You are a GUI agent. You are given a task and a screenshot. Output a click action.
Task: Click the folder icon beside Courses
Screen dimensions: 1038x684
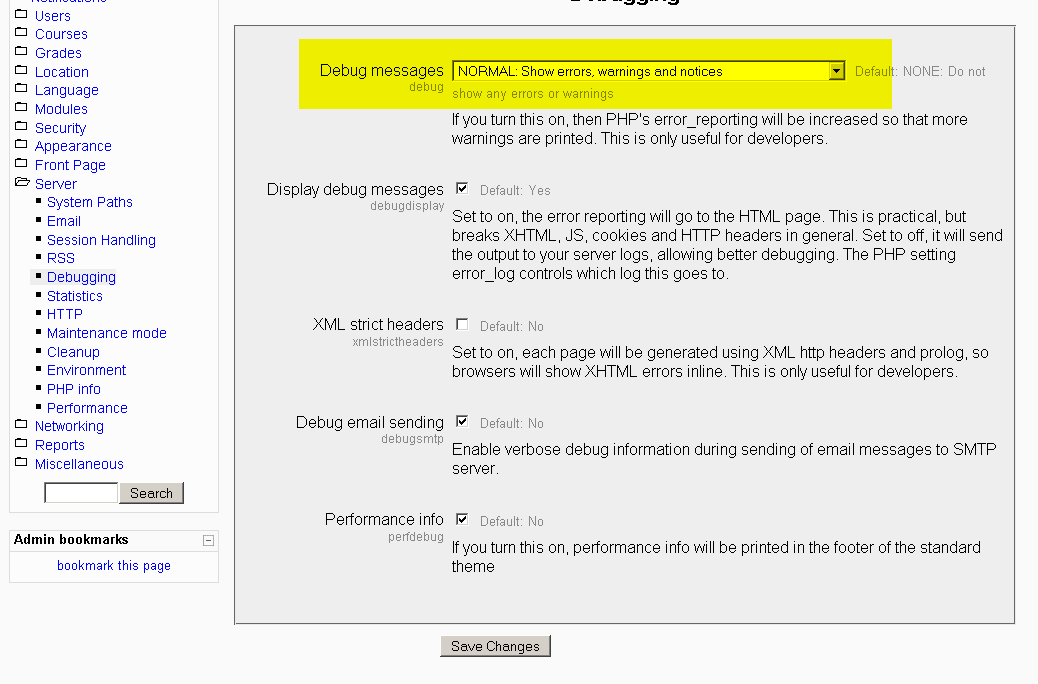21,32
